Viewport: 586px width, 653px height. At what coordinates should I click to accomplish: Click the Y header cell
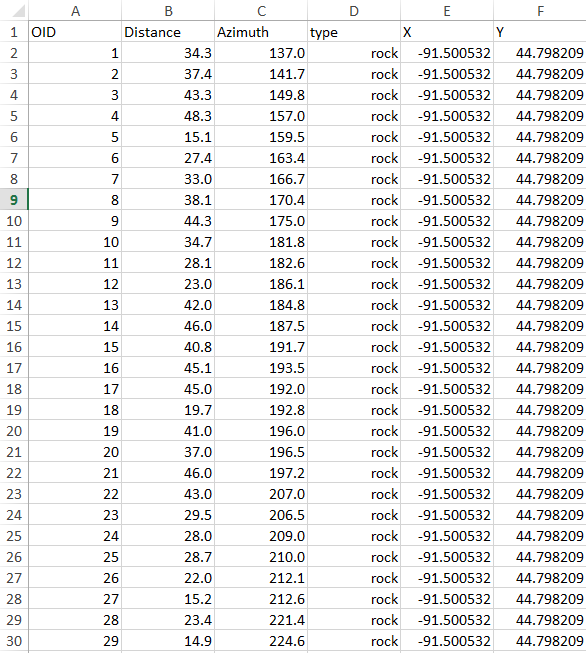(x=540, y=32)
